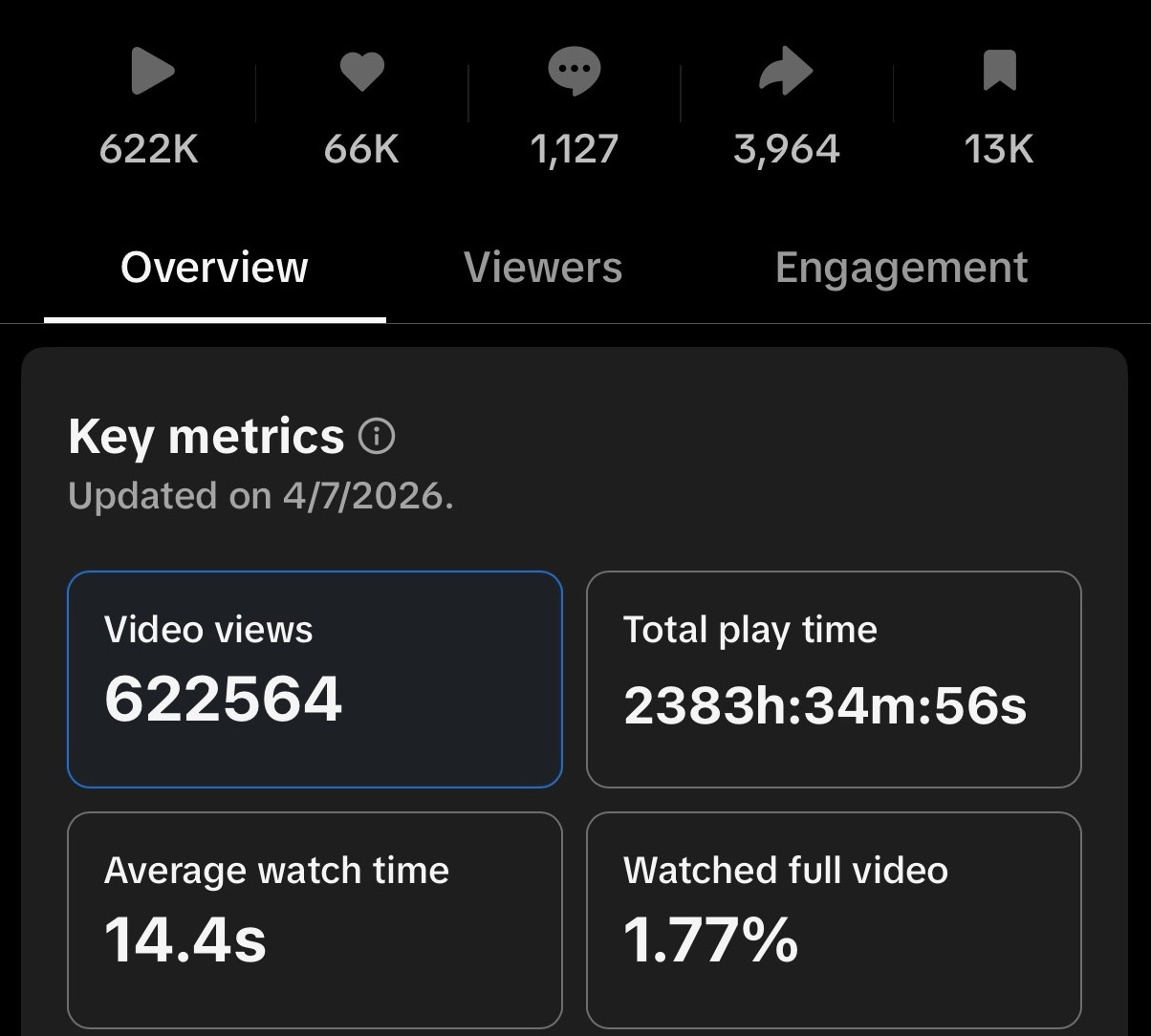Tap the 13K saves count
Screen dimensions: 1151x1036
click(x=999, y=149)
